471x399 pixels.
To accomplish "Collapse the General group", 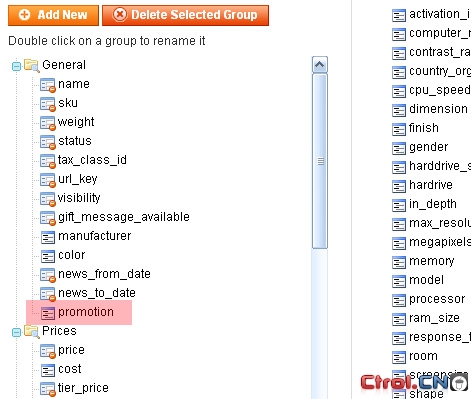I will [x=16, y=66].
